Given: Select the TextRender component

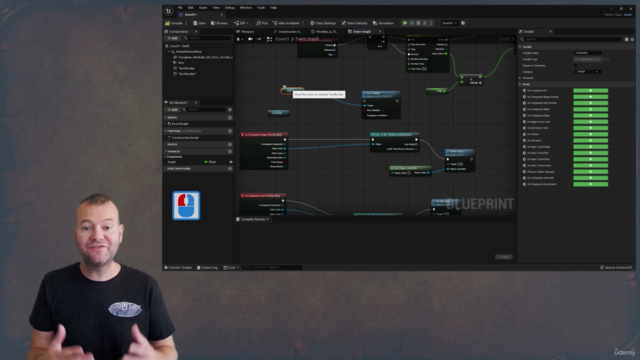Looking at the screenshot, I should click(x=184, y=68).
